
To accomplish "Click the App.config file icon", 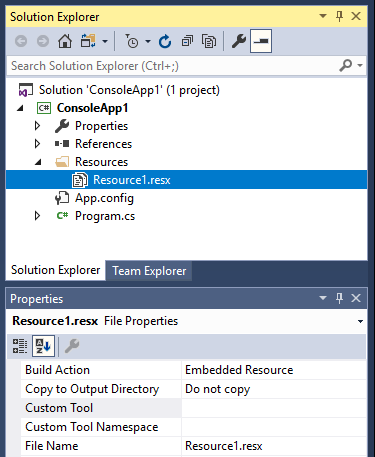I will pos(62,198).
